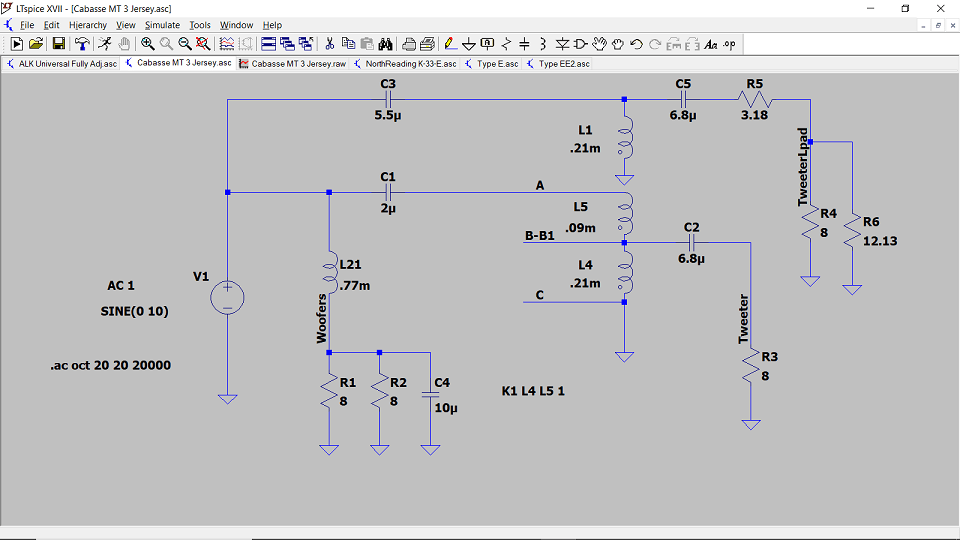
Task: Click the C3 value '5.5µ'
Action: click(388, 115)
